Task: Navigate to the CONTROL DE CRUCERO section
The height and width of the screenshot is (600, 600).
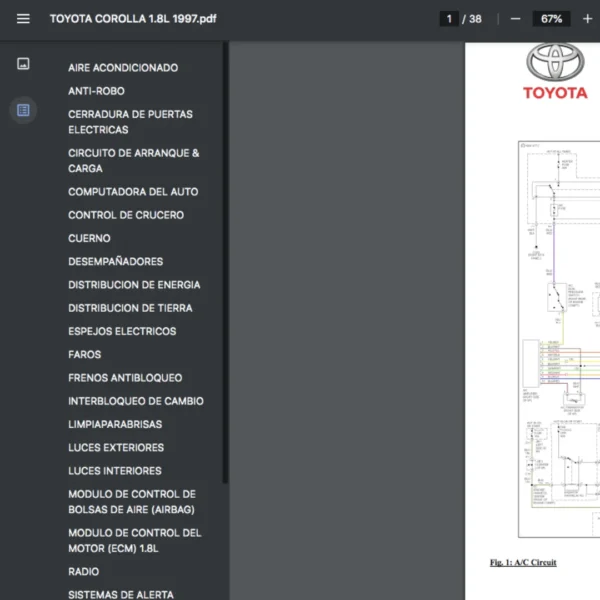Action: pos(126,215)
